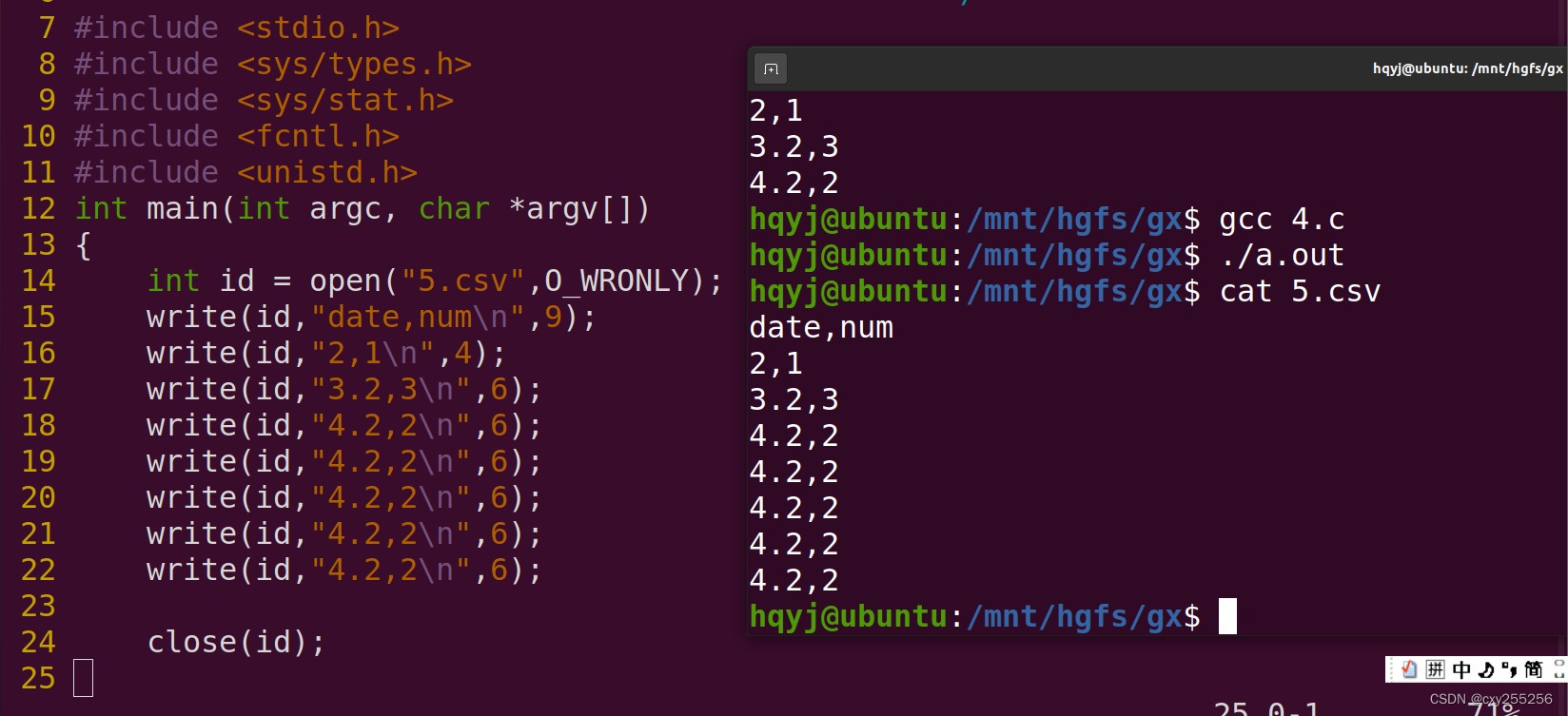Click the #include <sys/stat.h> line
This screenshot has width=1568, height=716.
[264, 100]
